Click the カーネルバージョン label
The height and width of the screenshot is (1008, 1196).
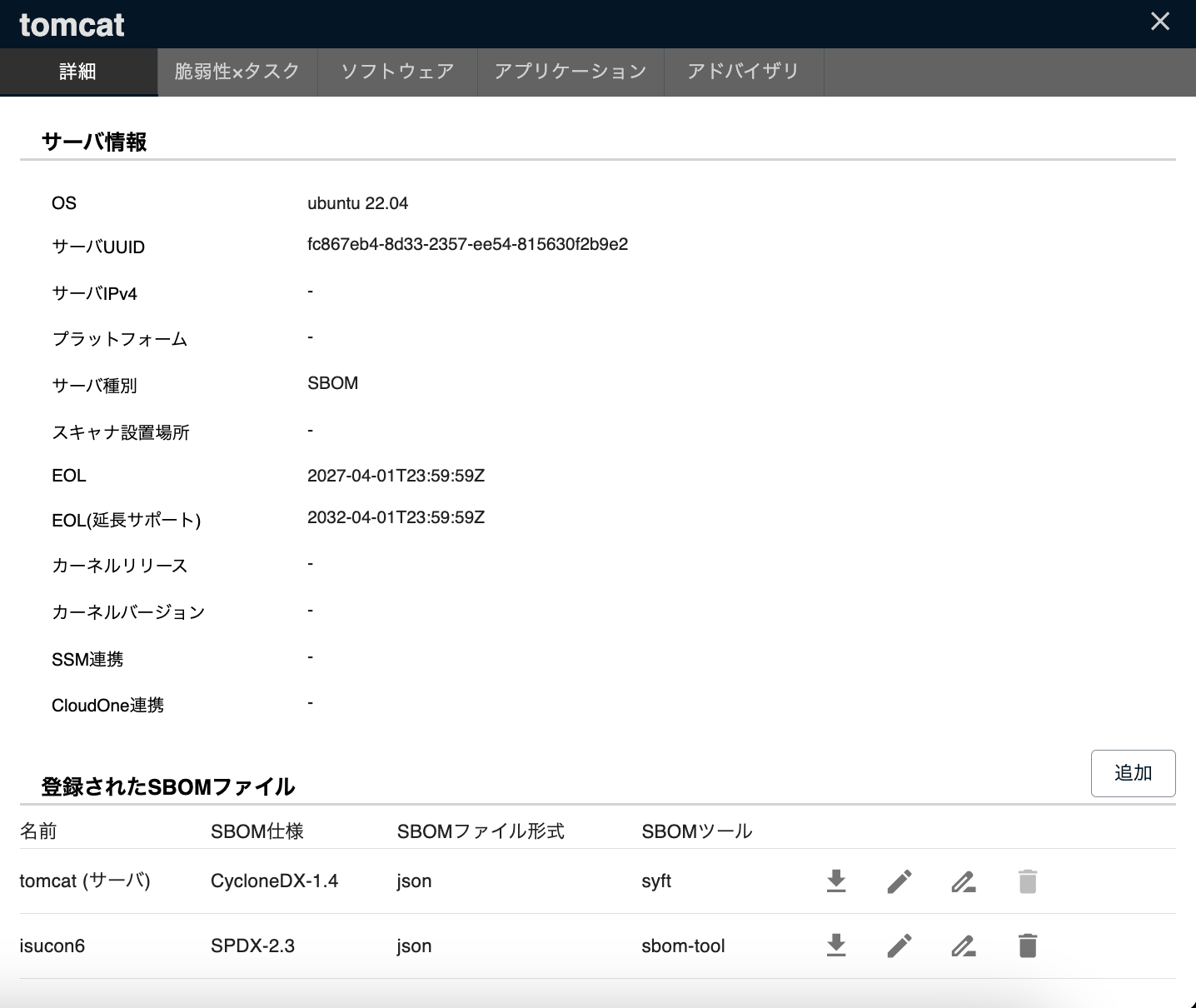click(x=128, y=612)
